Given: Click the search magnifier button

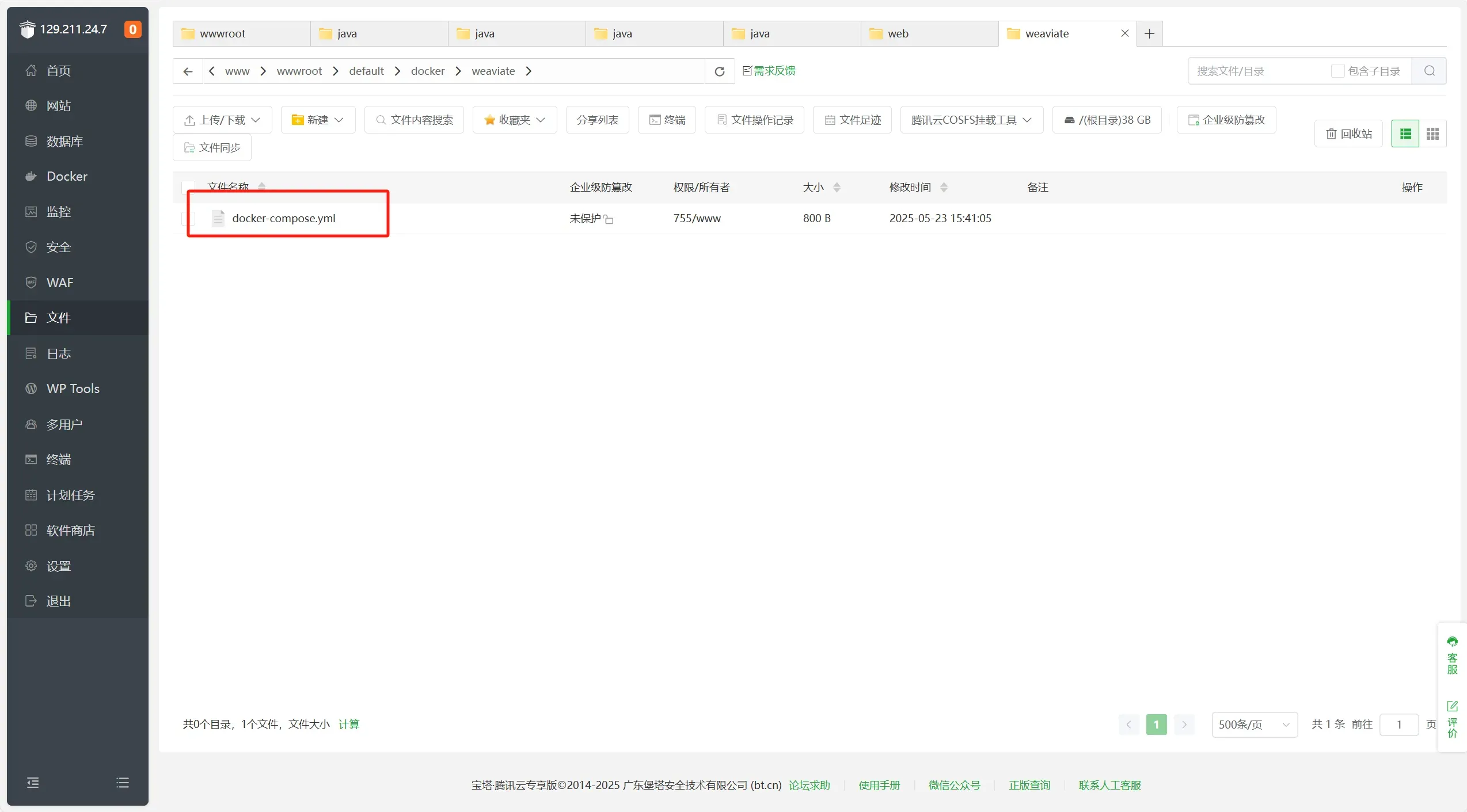Looking at the screenshot, I should pos(1429,71).
